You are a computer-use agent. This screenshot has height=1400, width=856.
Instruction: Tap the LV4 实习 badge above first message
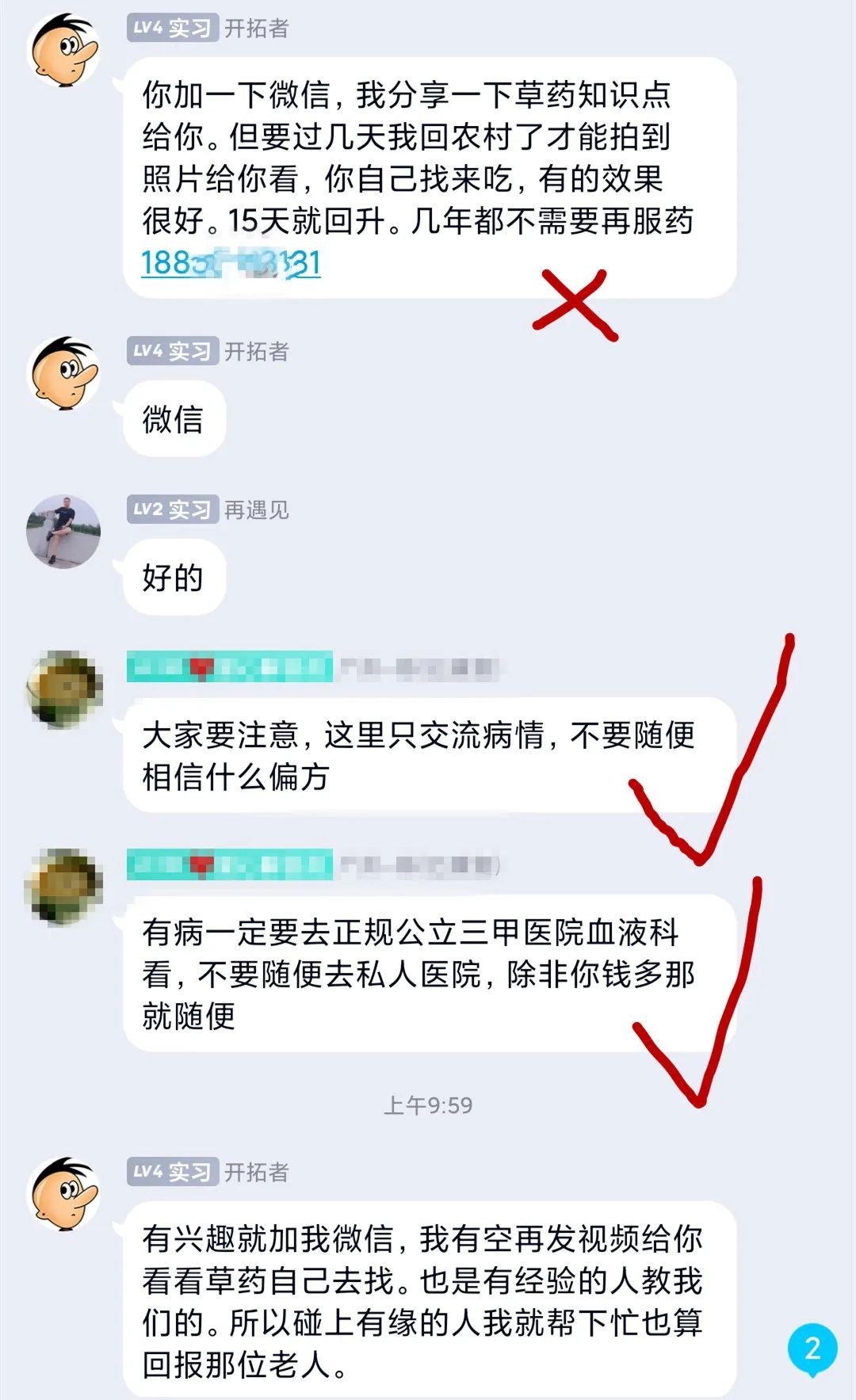click(172, 29)
